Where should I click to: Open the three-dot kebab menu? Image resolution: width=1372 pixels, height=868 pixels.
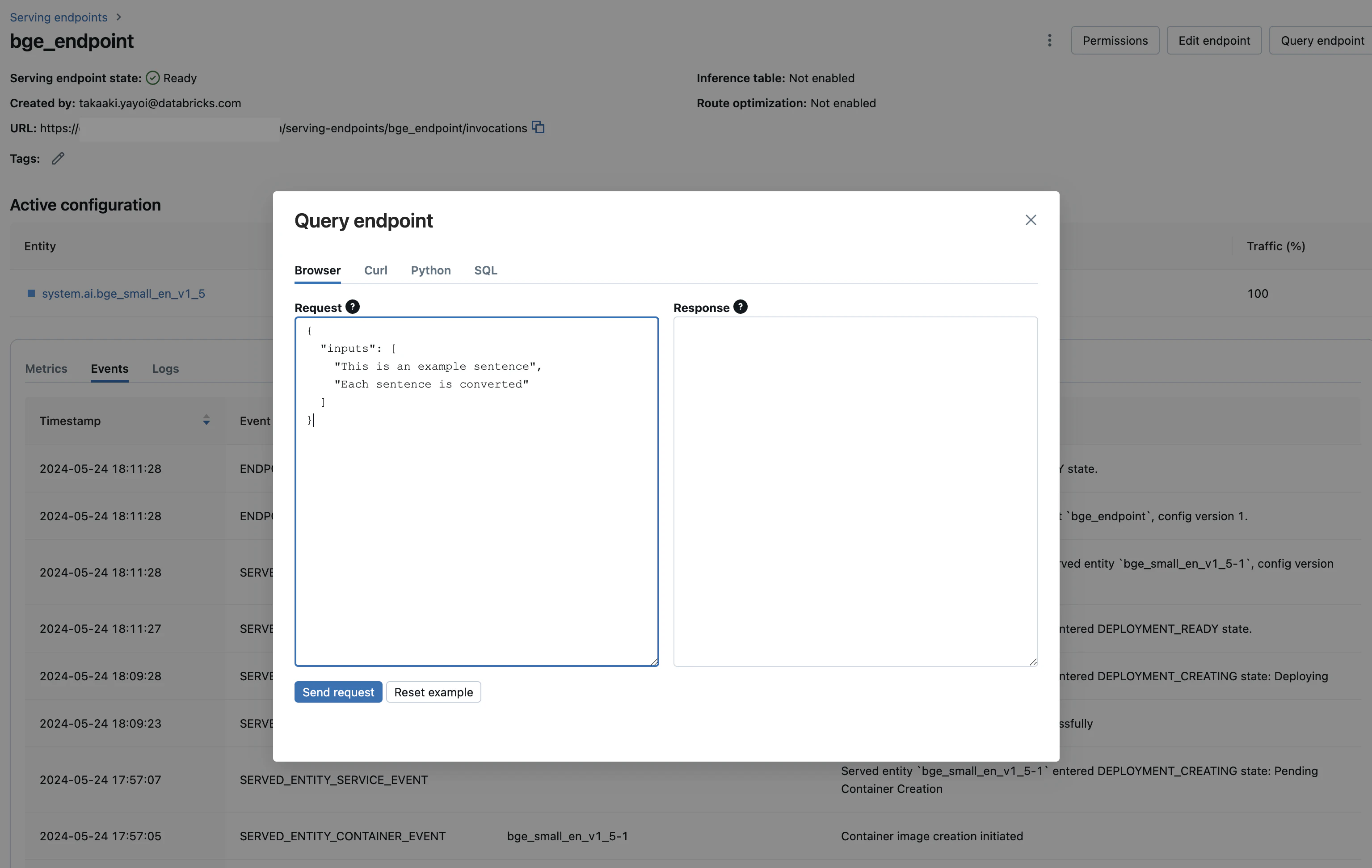[x=1049, y=41]
